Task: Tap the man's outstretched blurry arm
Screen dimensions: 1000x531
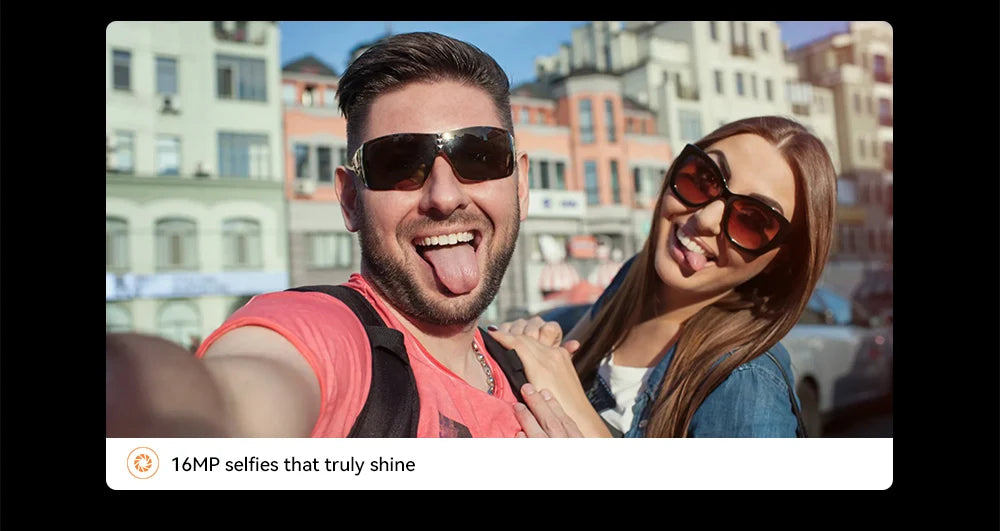Action: pos(210,386)
